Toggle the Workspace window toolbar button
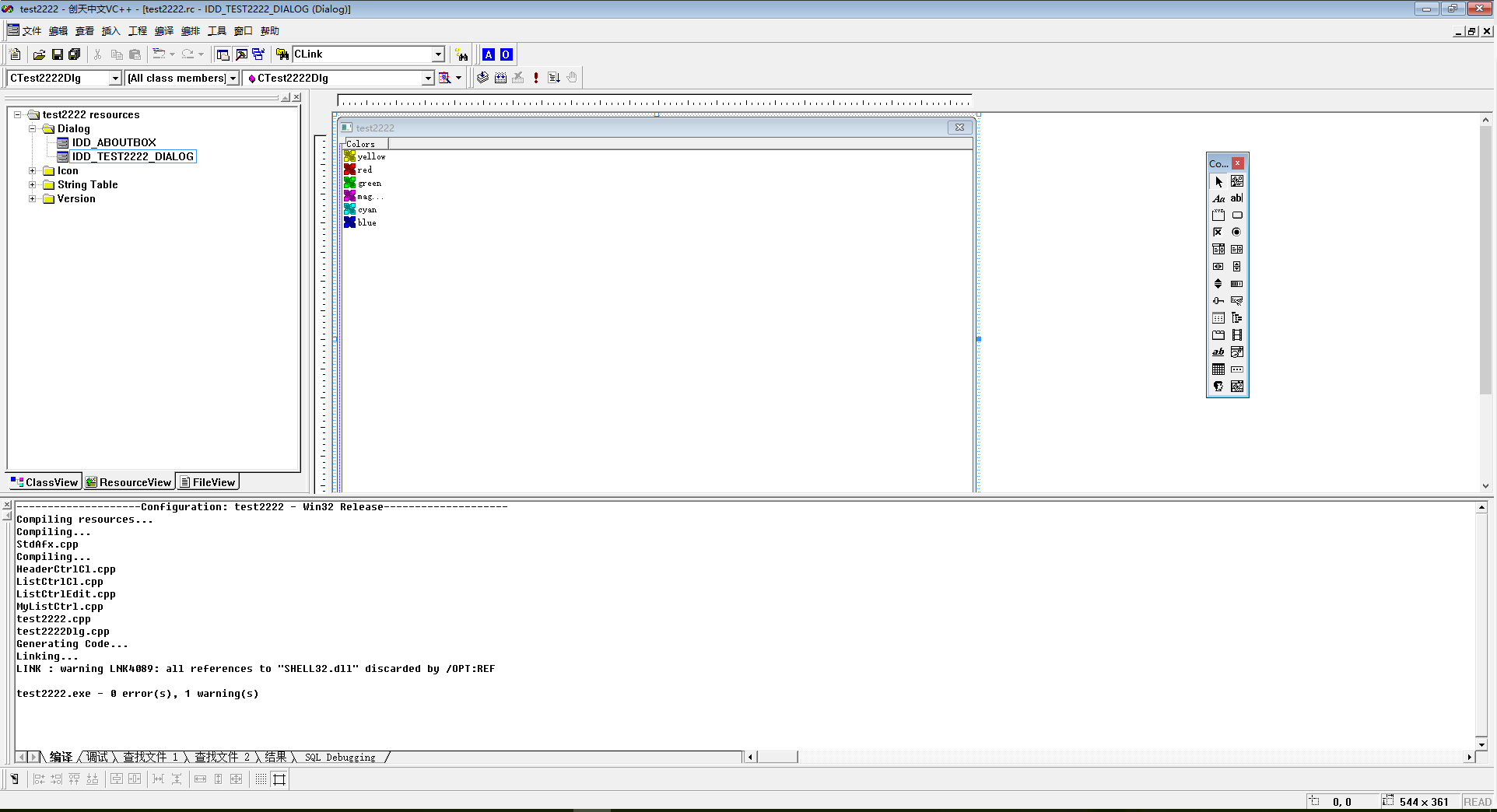The width and height of the screenshot is (1497, 812). (223, 54)
